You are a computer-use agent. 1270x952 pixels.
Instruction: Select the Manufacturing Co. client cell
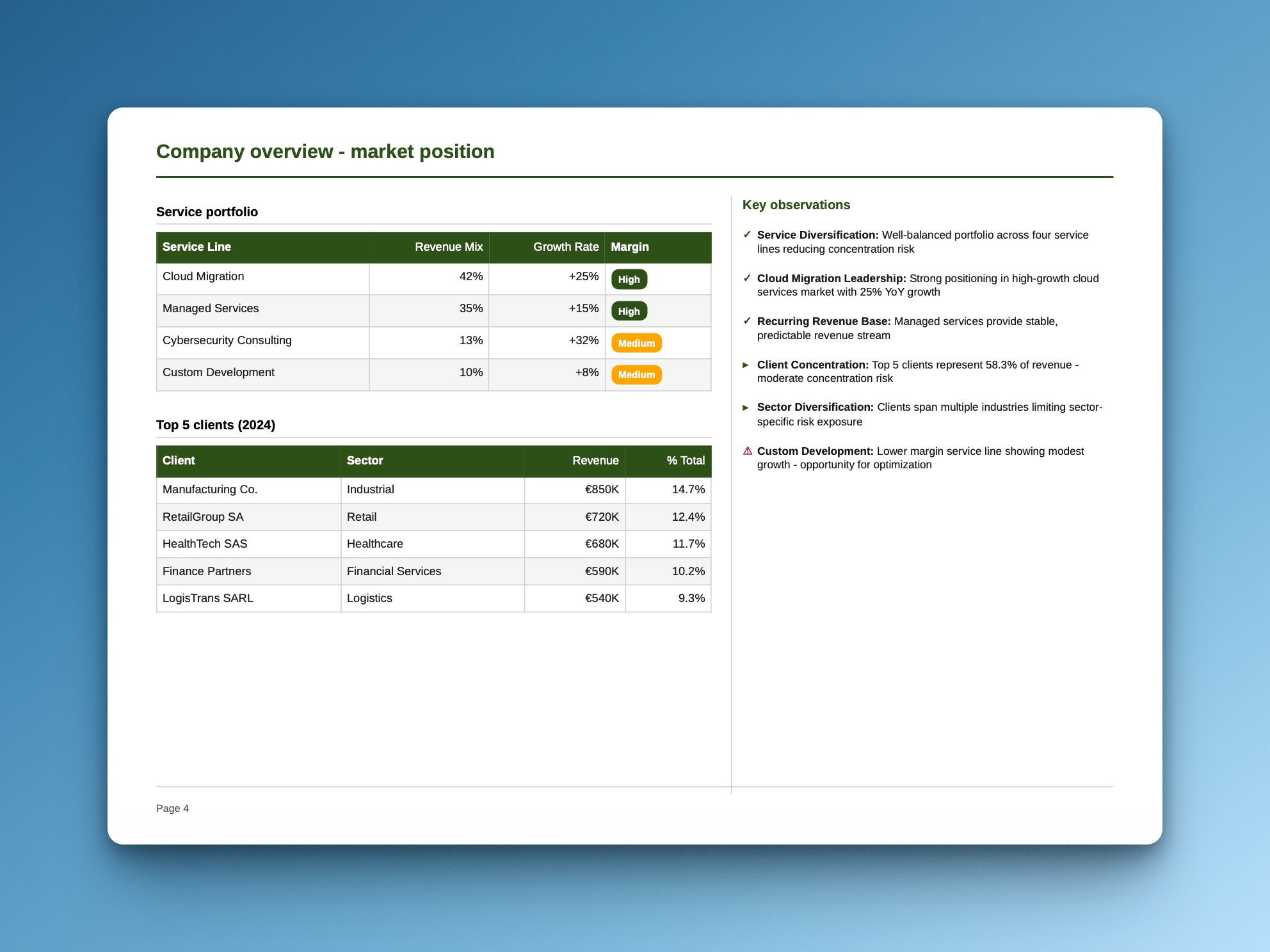[210, 489]
